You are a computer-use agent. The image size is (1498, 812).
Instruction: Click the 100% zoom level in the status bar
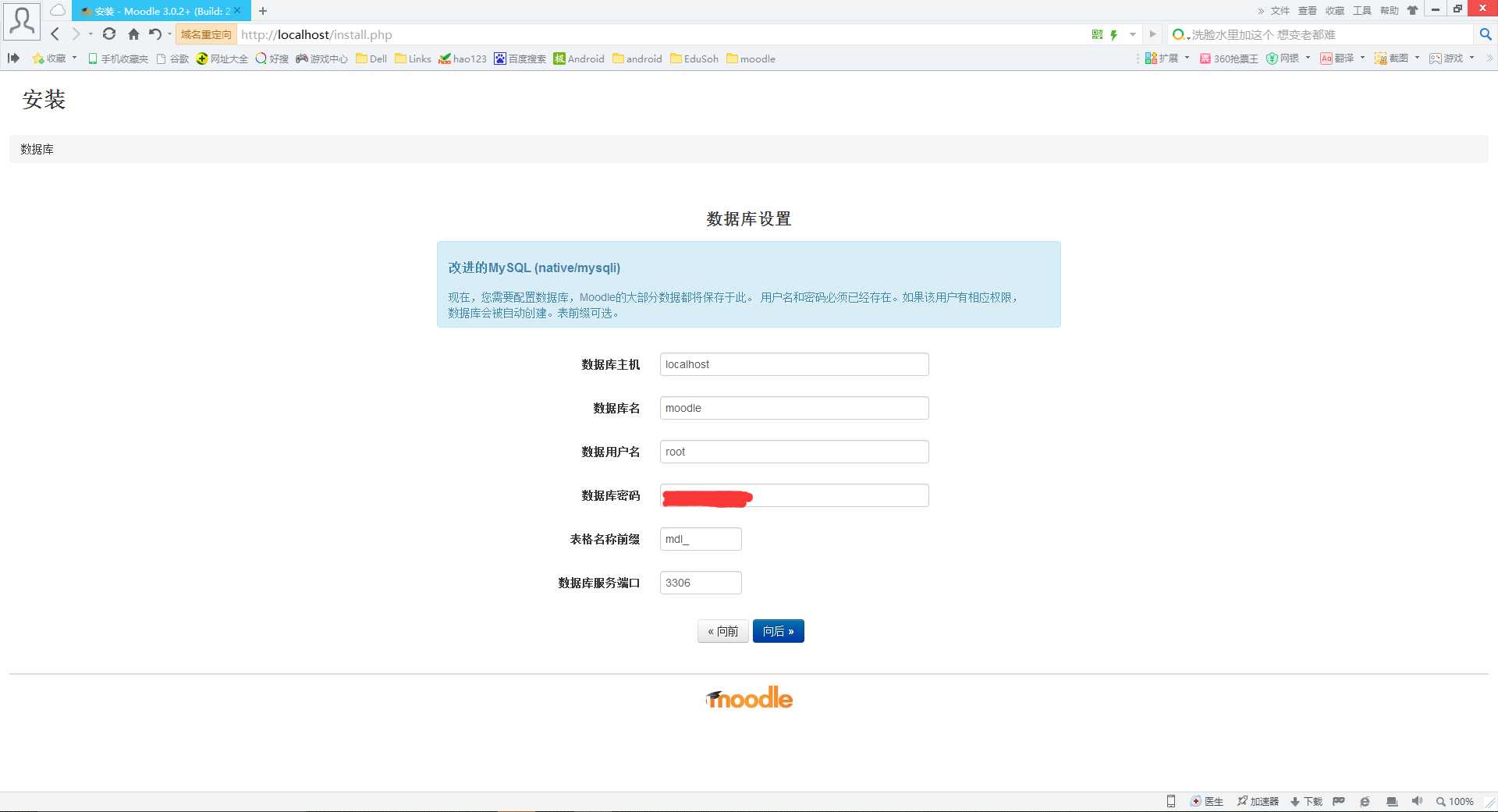tap(1455, 801)
